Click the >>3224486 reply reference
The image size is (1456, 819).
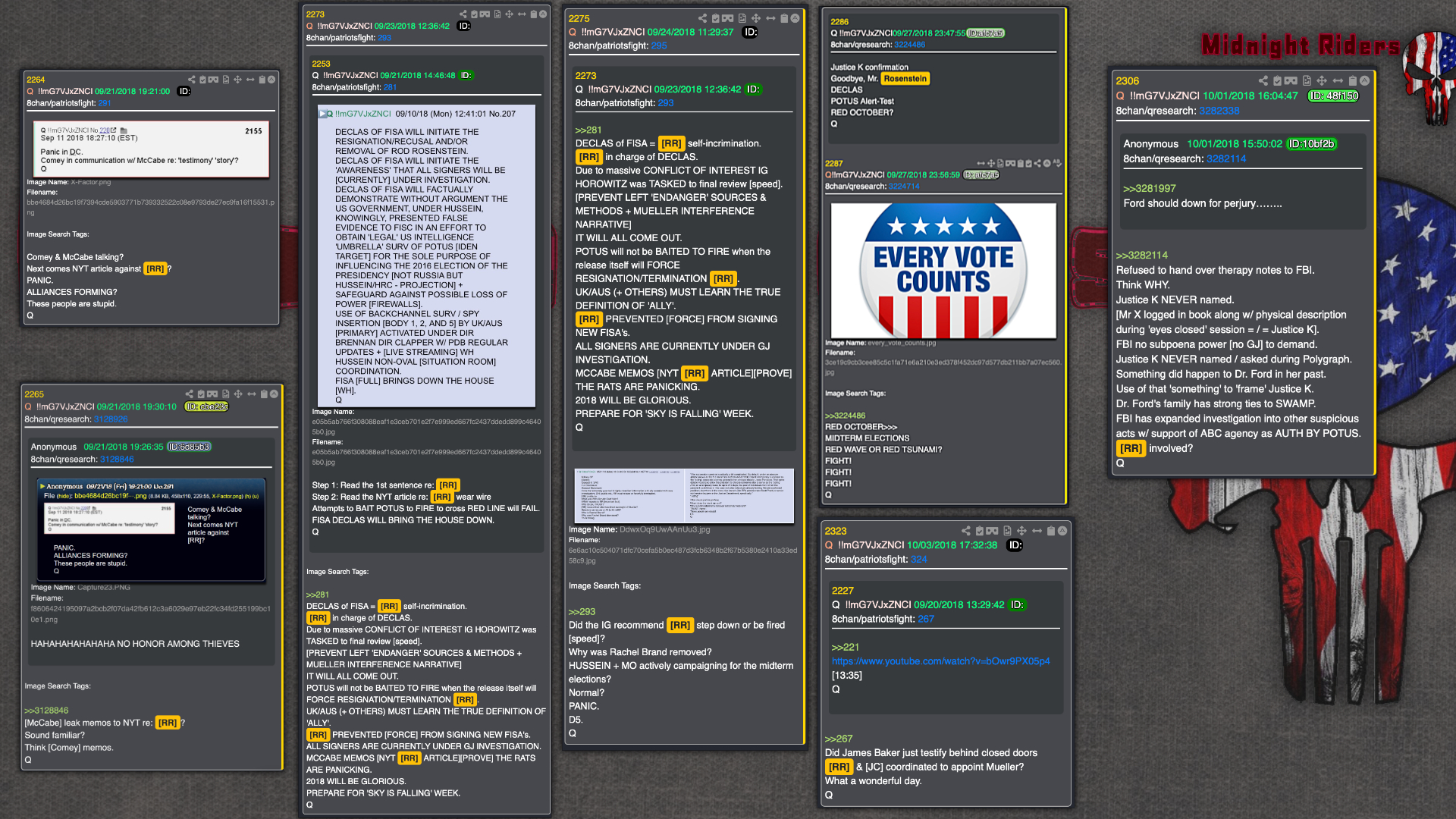pyautogui.click(x=845, y=416)
